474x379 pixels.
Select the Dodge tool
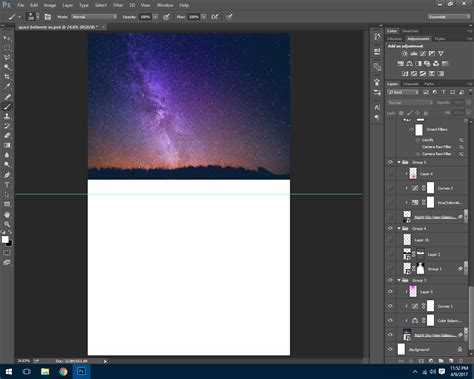click(x=7, y=165)
